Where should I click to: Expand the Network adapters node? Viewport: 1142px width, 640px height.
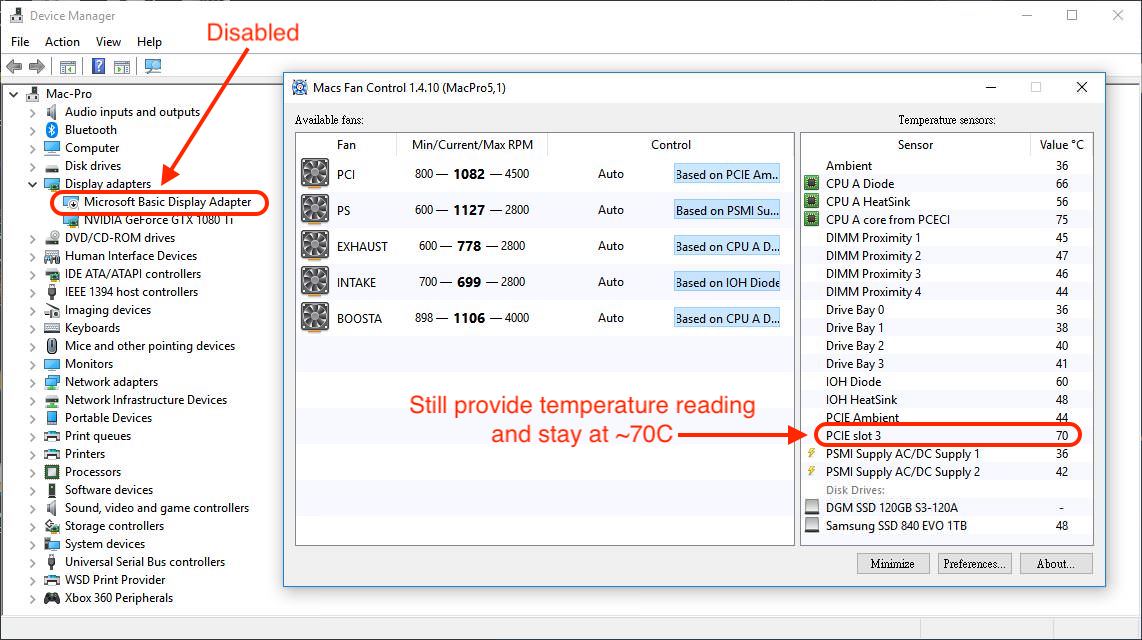[32, 382]
